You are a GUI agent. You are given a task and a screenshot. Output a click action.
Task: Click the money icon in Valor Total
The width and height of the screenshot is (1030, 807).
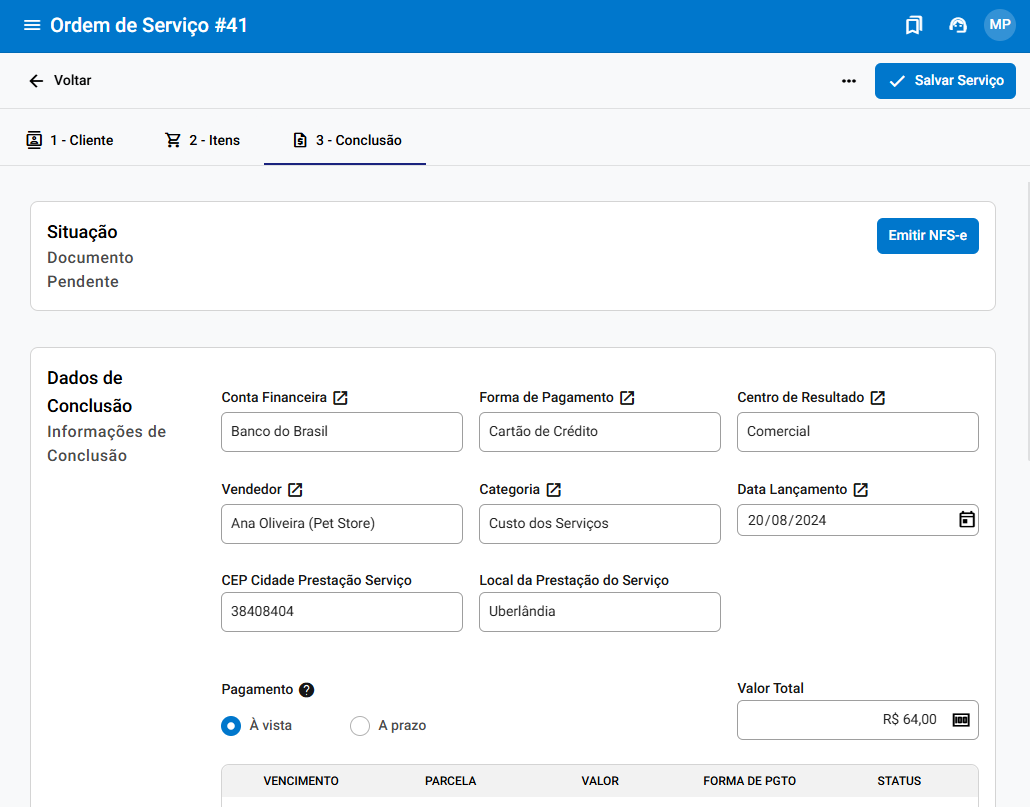click(961, 720)
